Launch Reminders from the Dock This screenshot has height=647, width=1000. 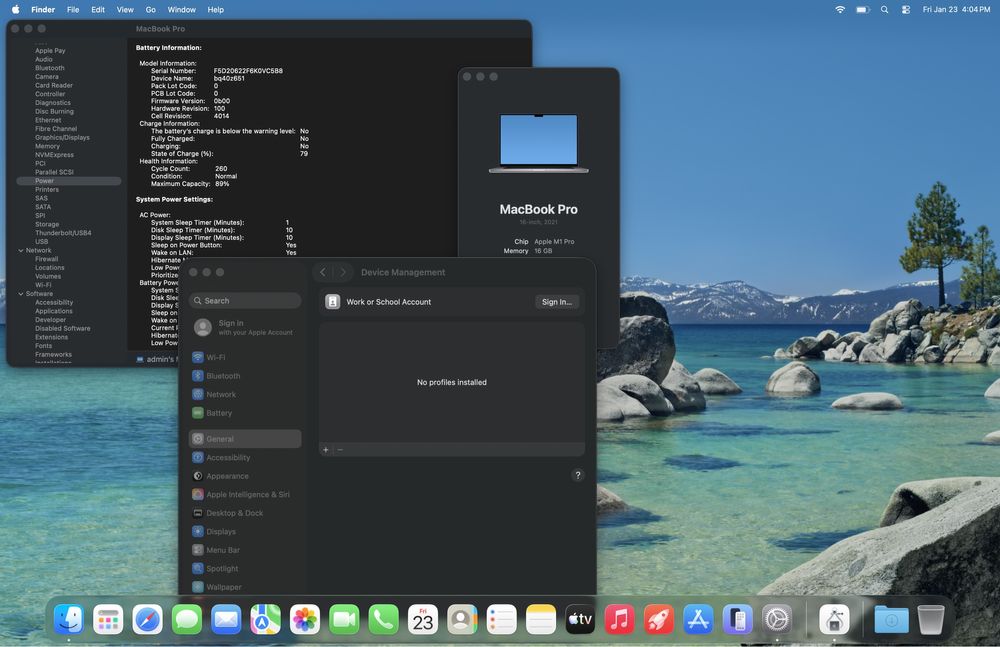[x=502, y=619]
